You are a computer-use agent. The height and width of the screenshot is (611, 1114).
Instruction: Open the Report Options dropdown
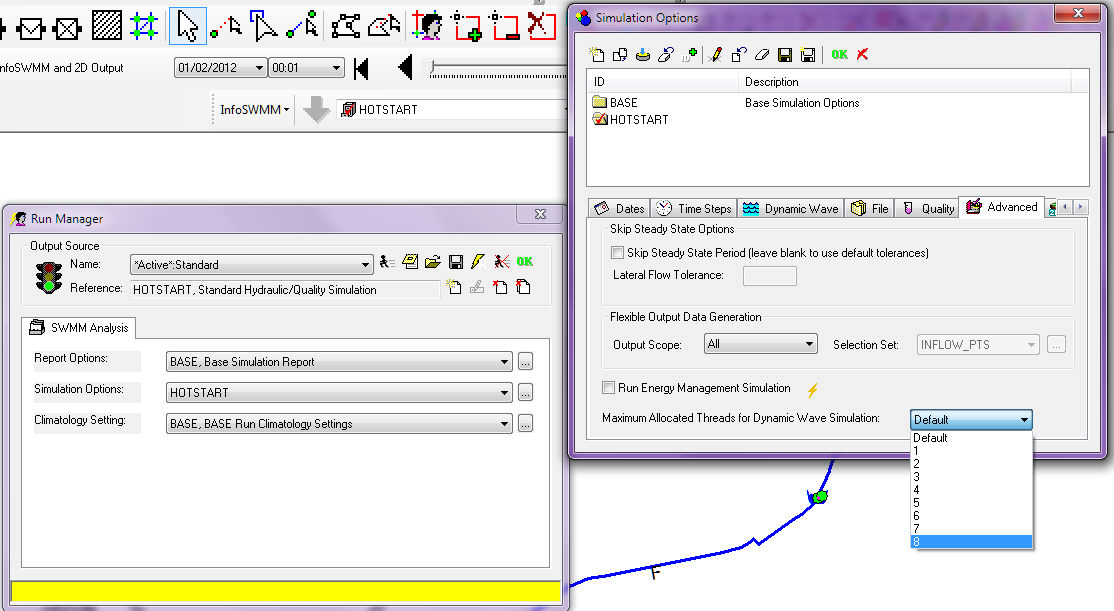click(x=504, y=362)
